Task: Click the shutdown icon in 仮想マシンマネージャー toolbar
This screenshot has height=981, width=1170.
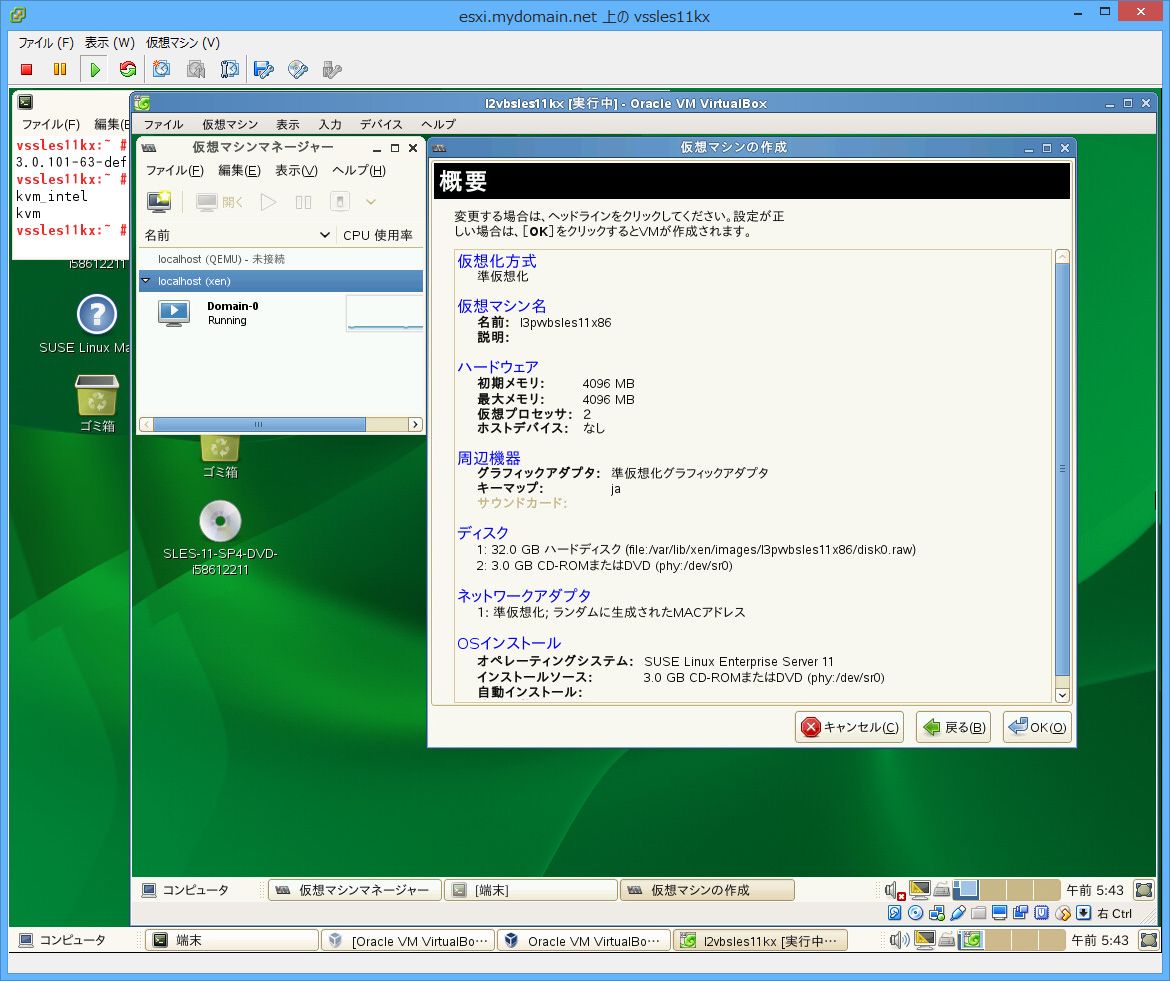Action: click(x=340, y=201)
